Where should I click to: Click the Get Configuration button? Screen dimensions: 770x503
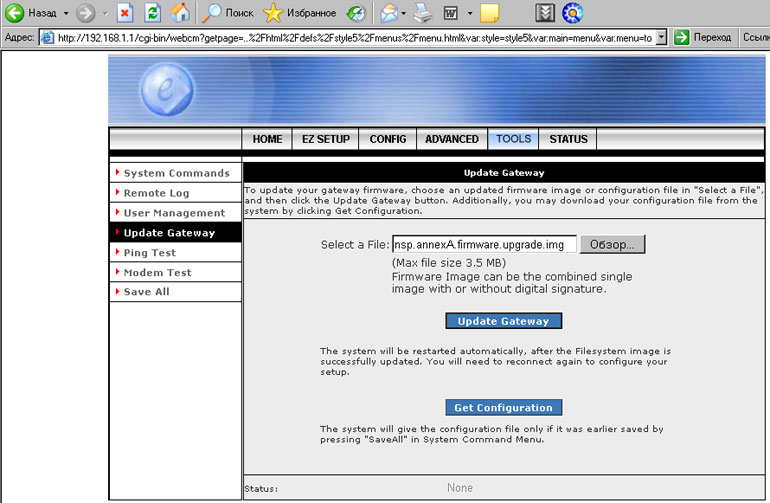[503, 408]
